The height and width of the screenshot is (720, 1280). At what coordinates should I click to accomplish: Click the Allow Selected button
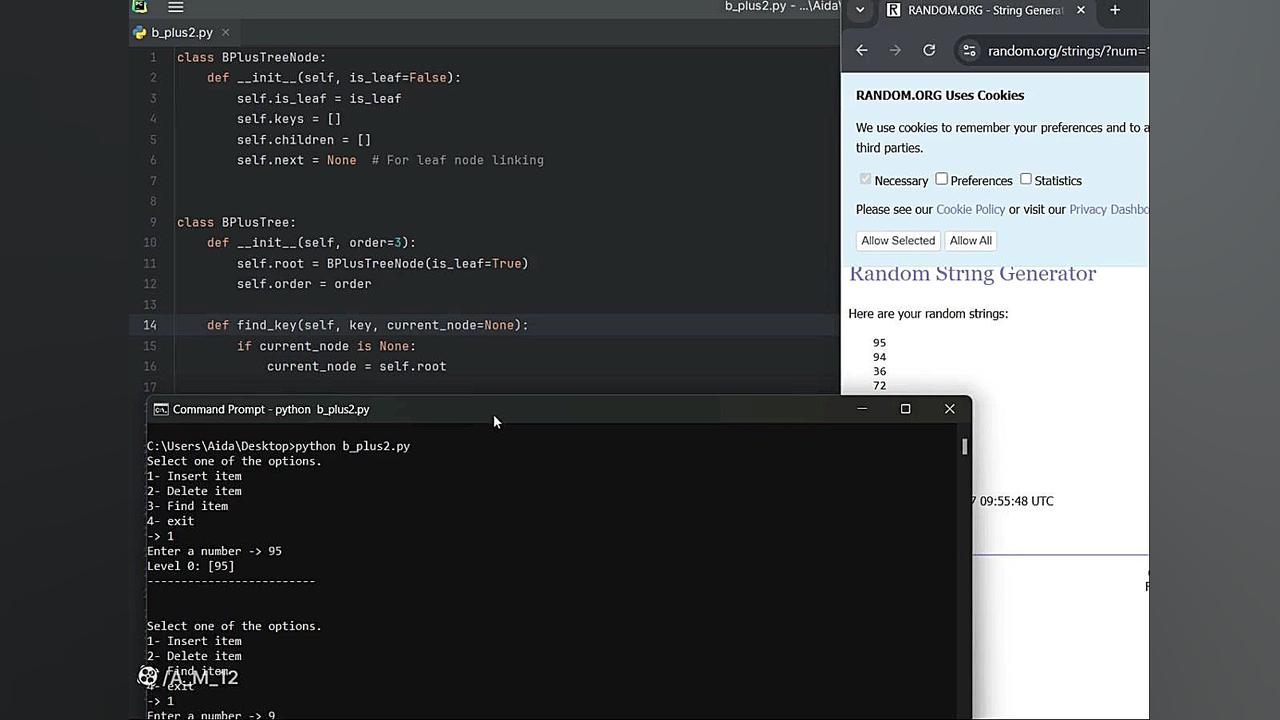pos(898,240)
